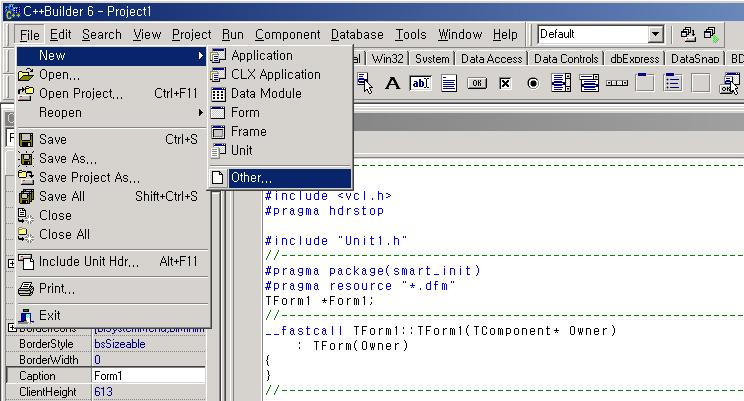Choose Form in the New submenu
The width and height of the screenshot is (744, 401).
pos(280,112)
